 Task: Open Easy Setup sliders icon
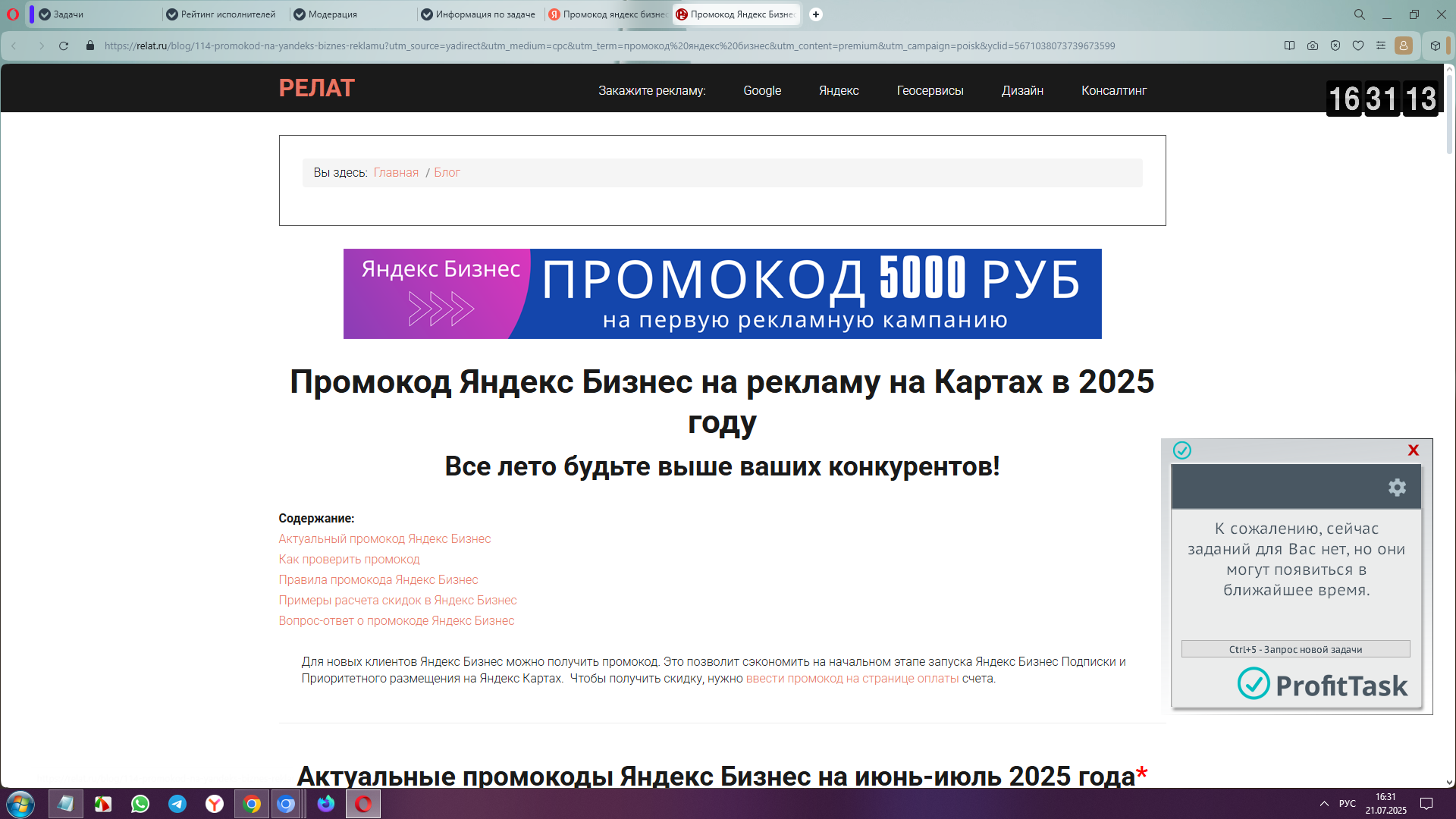(1381, 46)
